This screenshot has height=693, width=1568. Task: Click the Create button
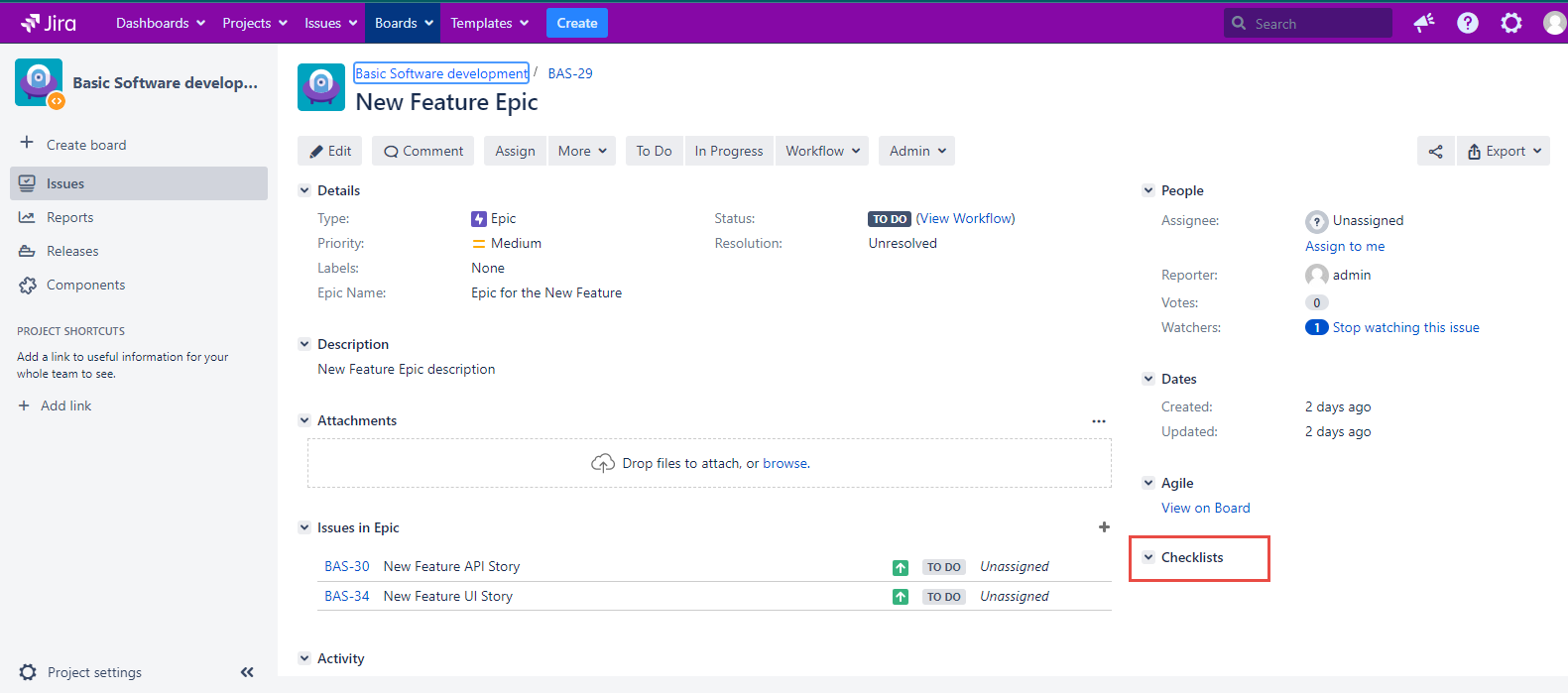click(576, 23)
